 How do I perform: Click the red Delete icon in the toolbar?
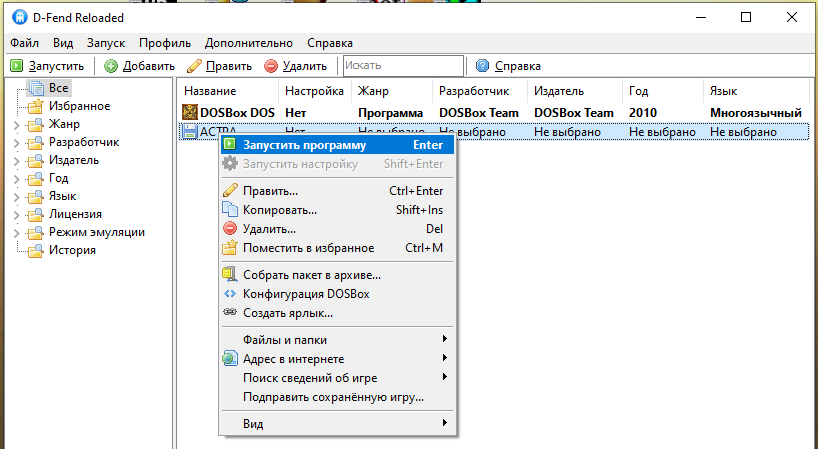coord(271,66)
